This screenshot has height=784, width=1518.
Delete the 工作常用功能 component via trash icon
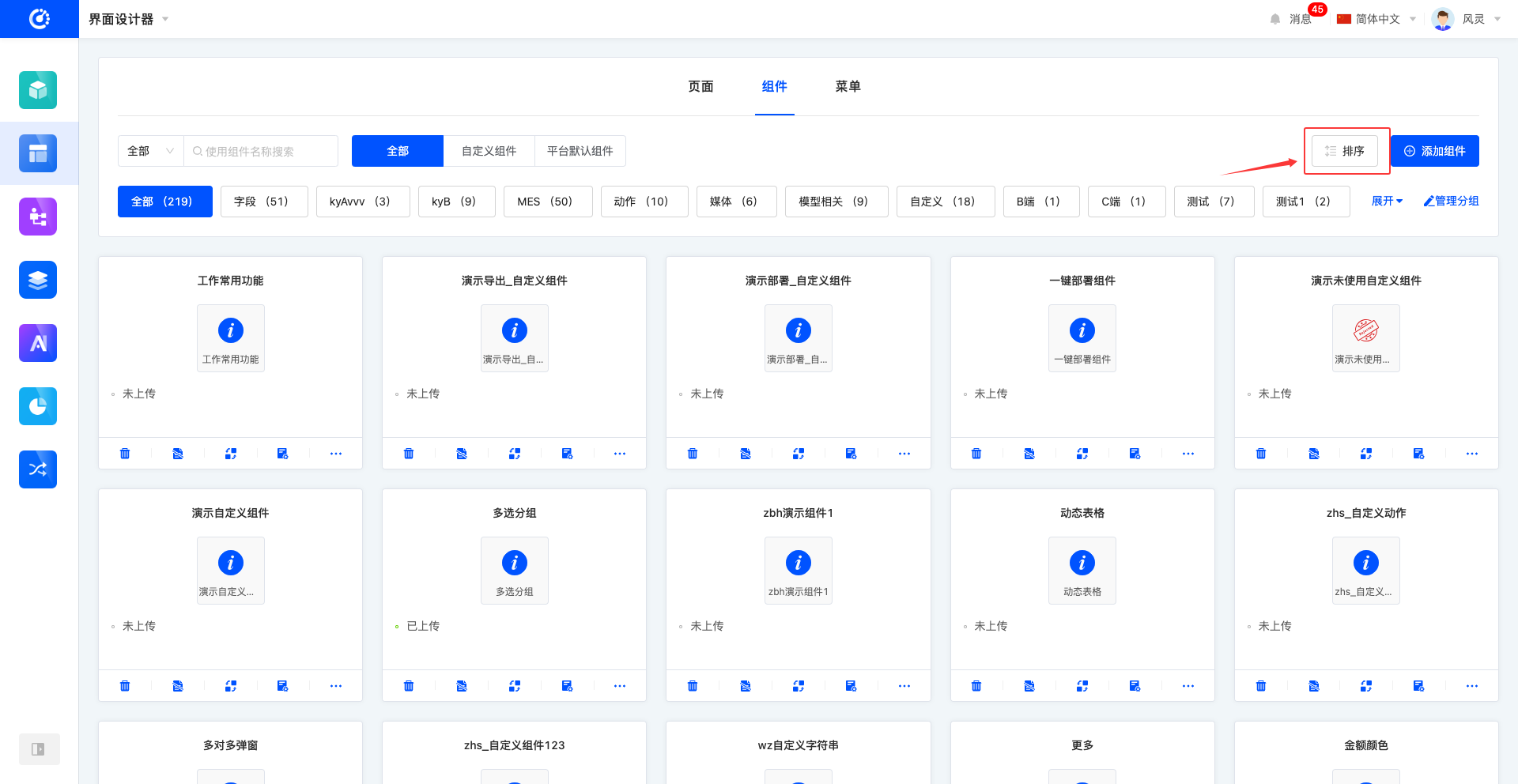(125, 454)
